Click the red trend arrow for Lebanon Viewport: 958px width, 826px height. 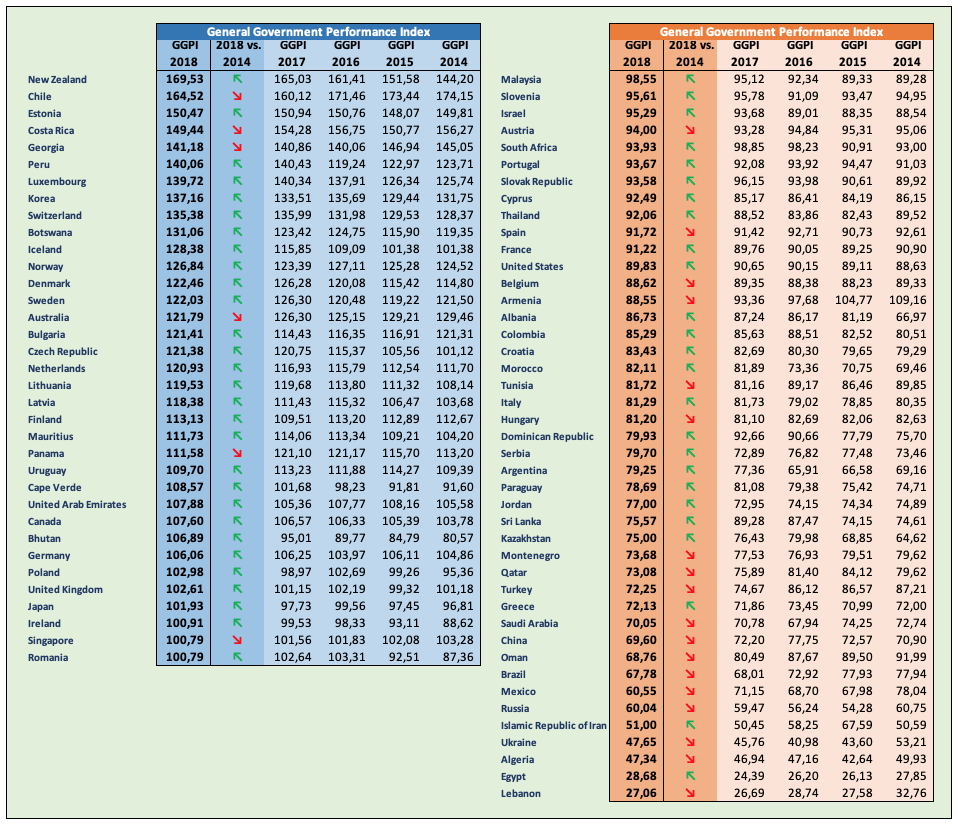(x=690, y=793)
